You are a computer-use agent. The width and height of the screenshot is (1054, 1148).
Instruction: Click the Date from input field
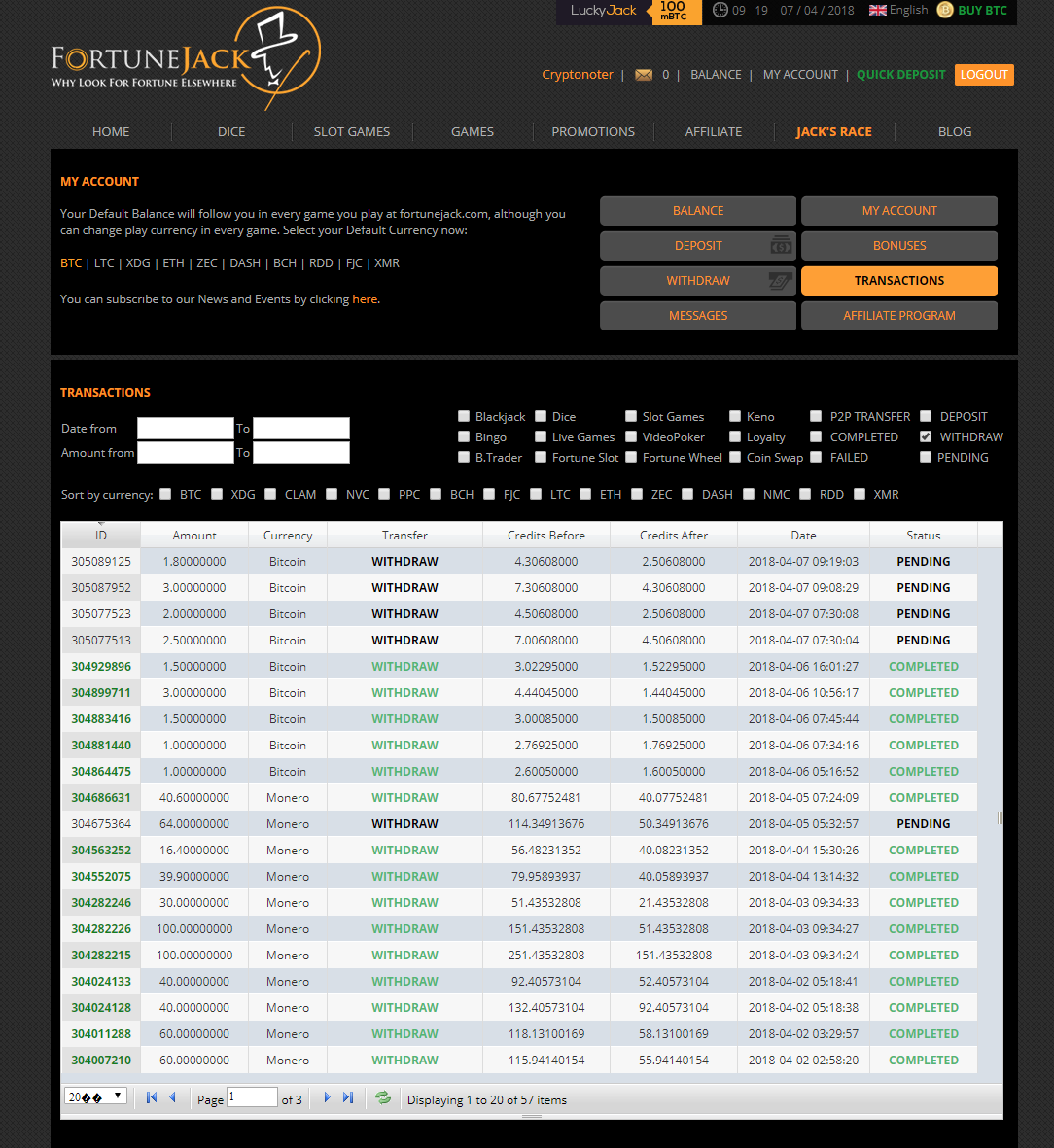coord(186,429)
